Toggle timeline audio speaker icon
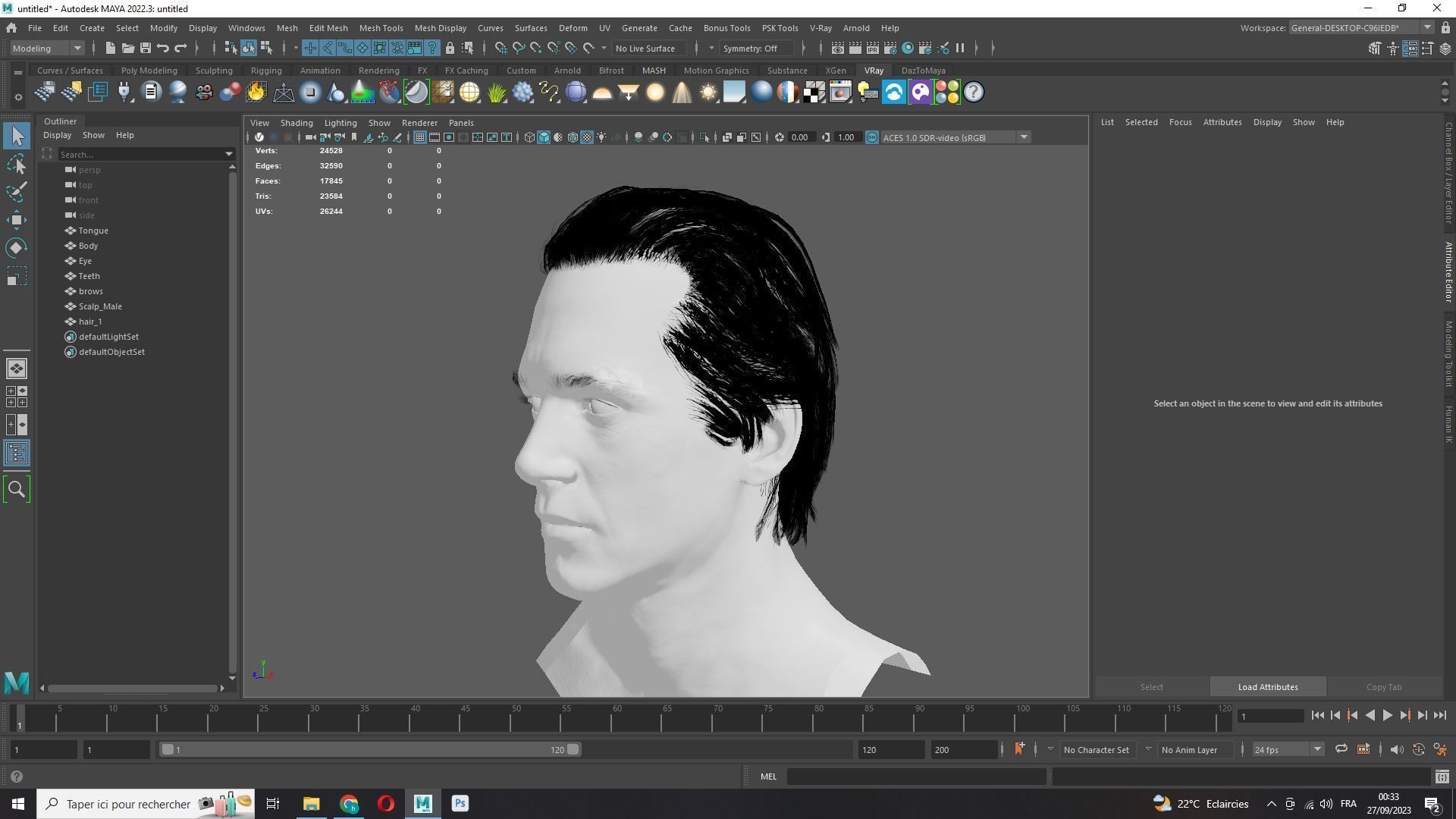 pyautogui.click(x=1397, y=750)
